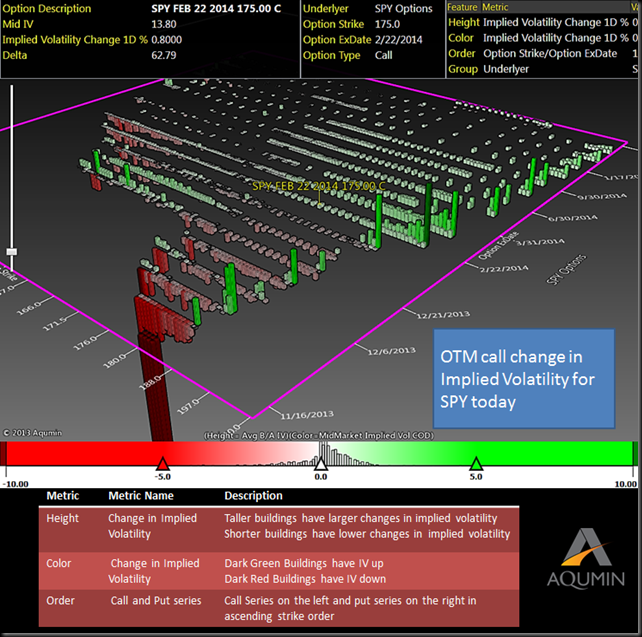Click 'Option Strike/Option ExDate' metric value
Screen dimensions: 642x637
pyautogui.click(x=550, y=54)
